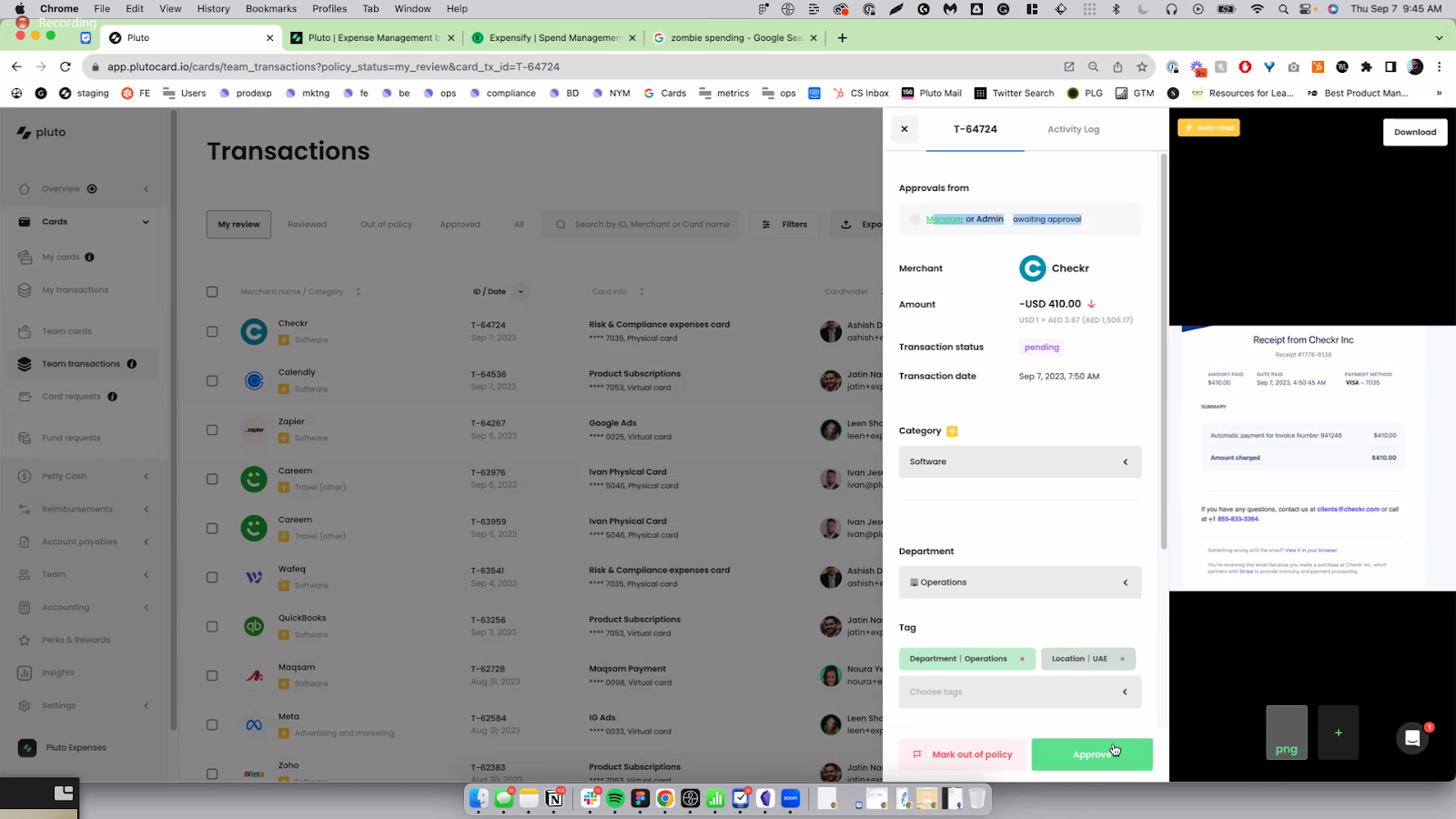Image resolution: width=1456 pixels, height=819 pixels.
Task: Click the transaction search field
Action: (x=641, y=224)
